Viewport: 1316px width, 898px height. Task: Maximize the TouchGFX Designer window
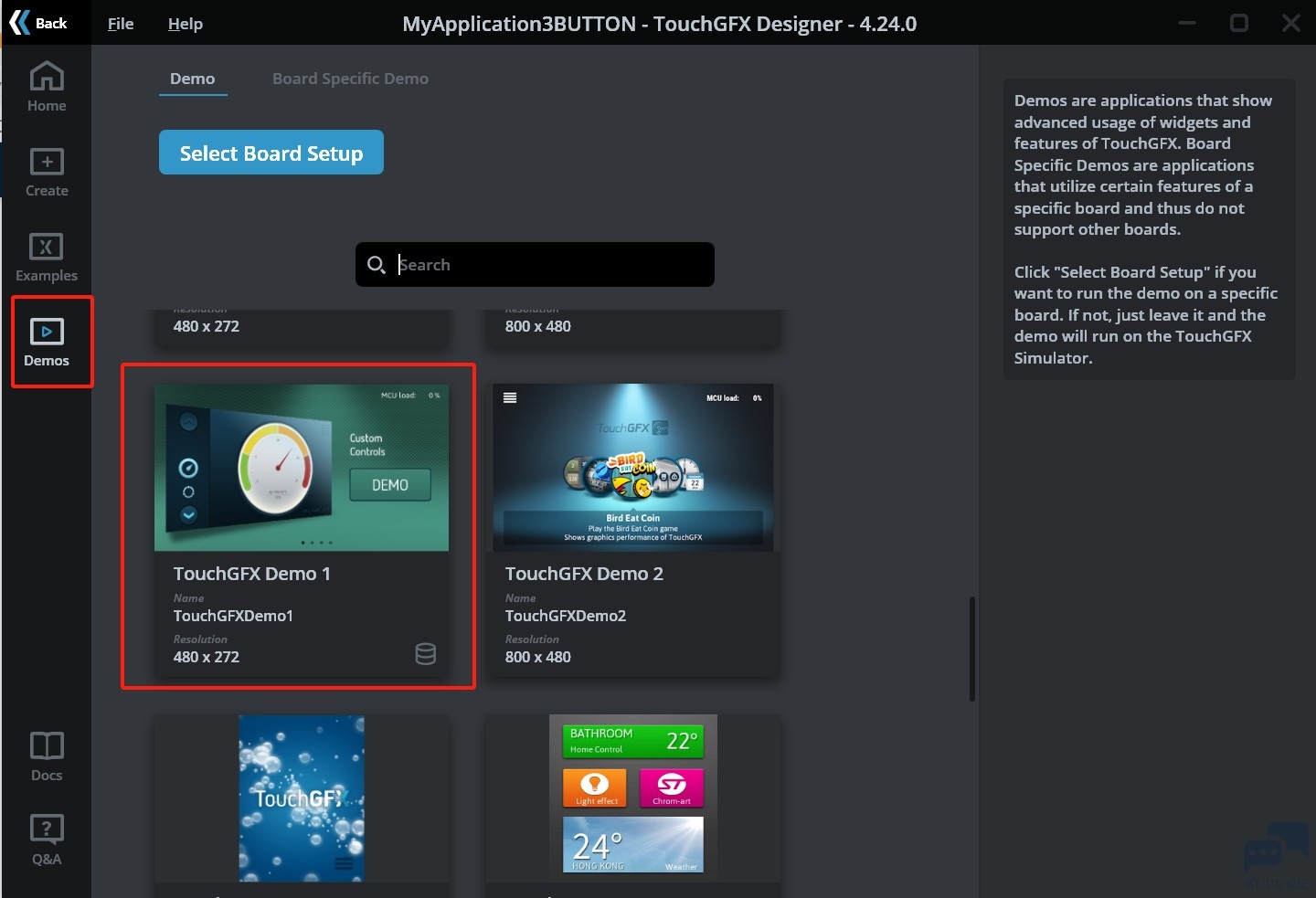tap(1239, 23)
